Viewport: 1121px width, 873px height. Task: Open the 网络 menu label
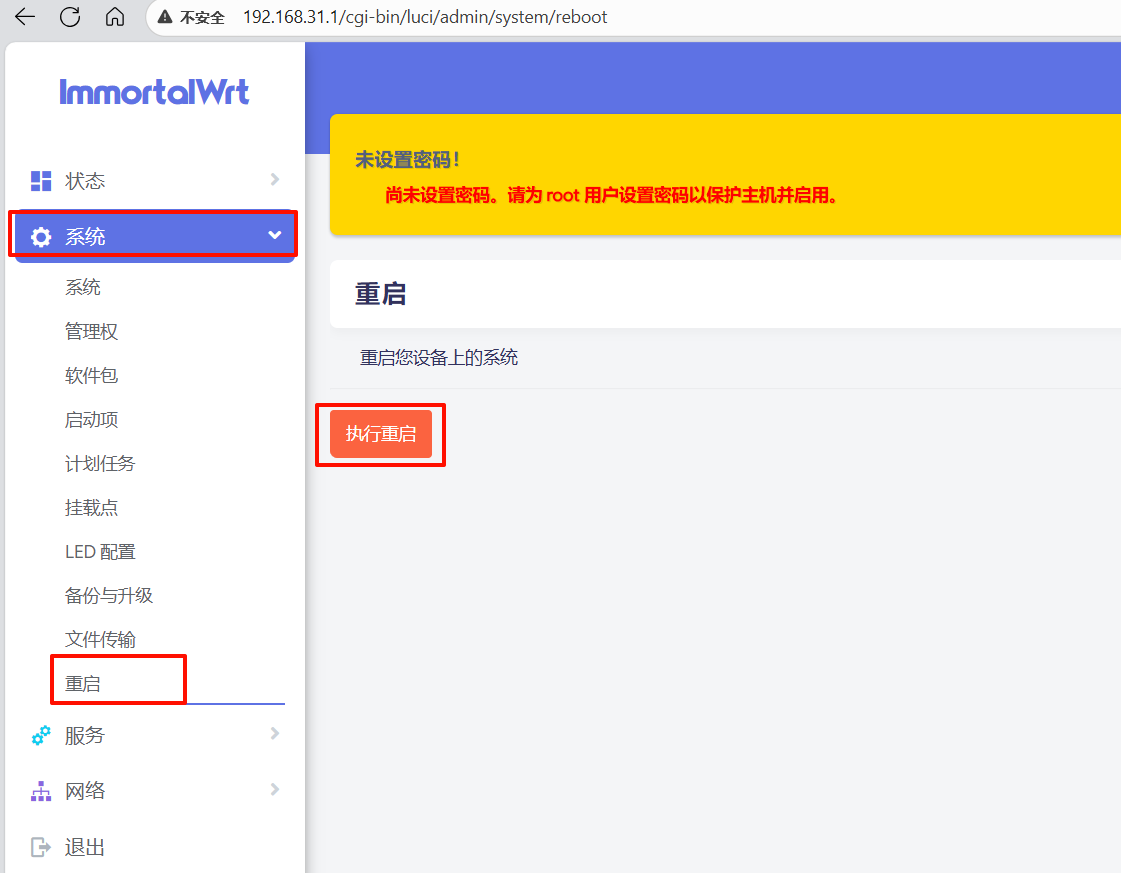pyautogui.click(x=85, y=791)
